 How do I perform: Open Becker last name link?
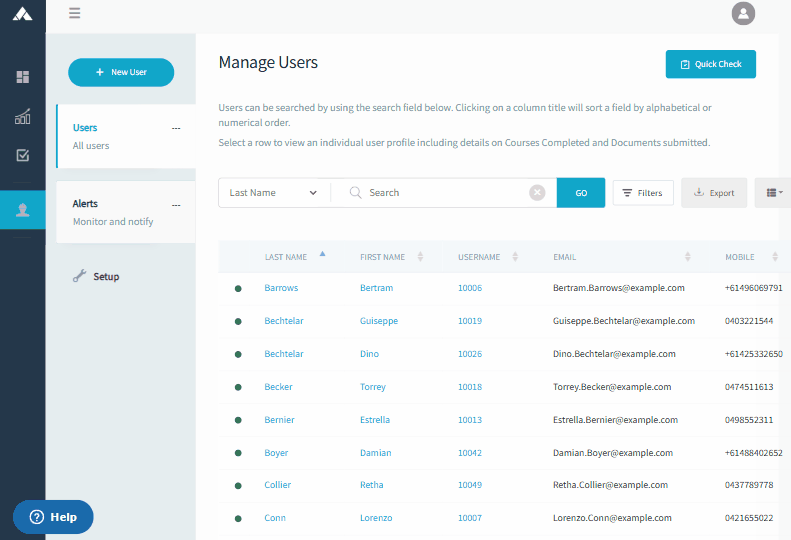278,387
